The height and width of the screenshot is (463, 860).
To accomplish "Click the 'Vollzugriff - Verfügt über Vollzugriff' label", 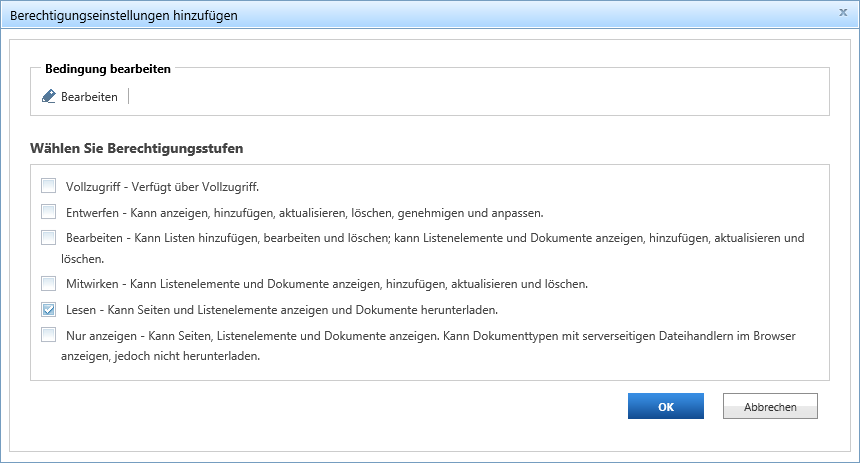I will (162, 187).
